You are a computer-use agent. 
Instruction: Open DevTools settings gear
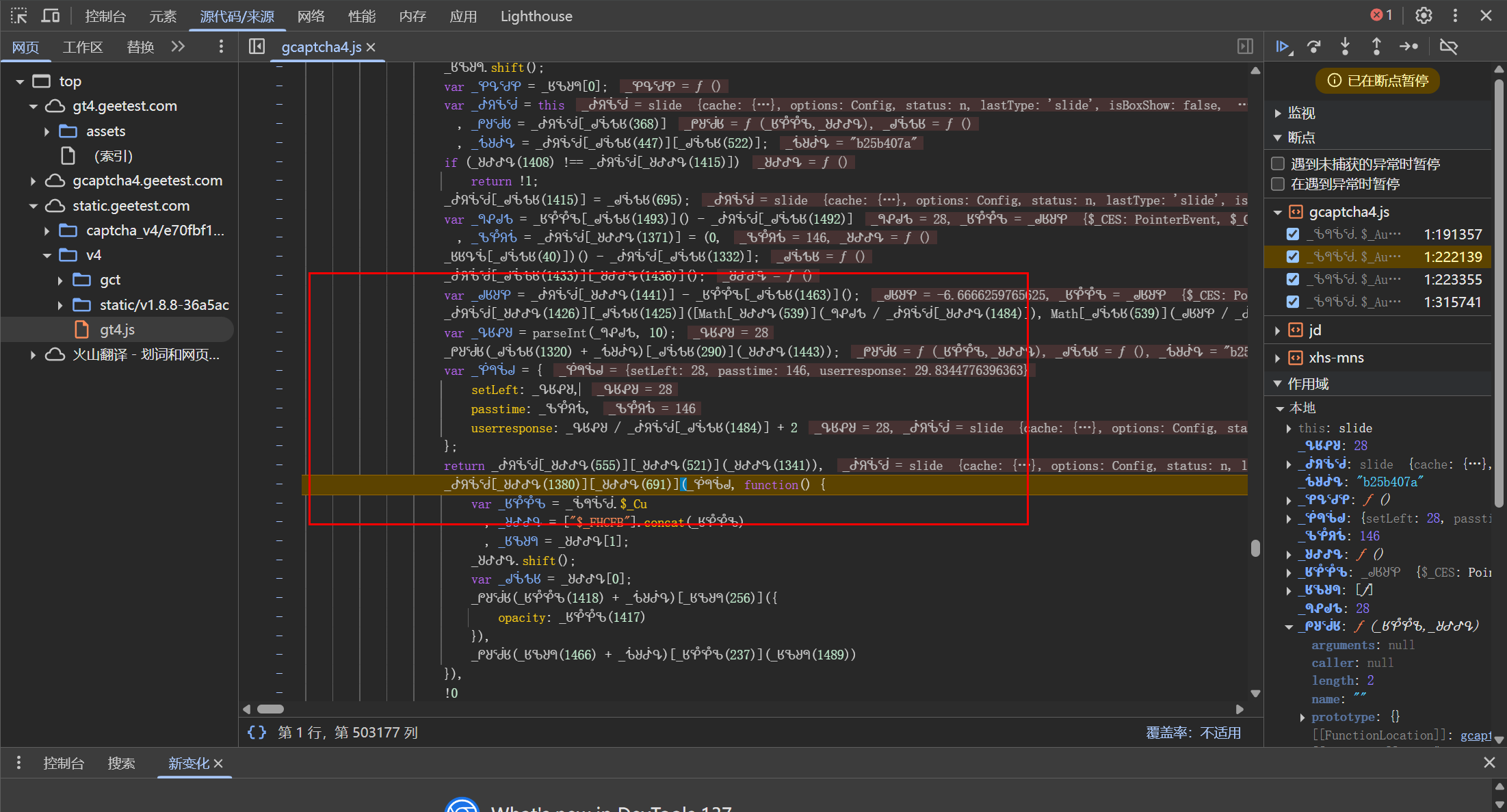coord(1424,16)
